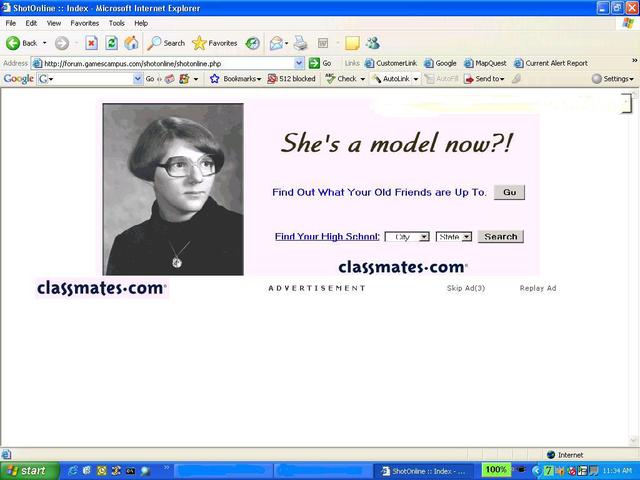
Task: Open the CustomerLink links bar shortcut
Action: 391,63
